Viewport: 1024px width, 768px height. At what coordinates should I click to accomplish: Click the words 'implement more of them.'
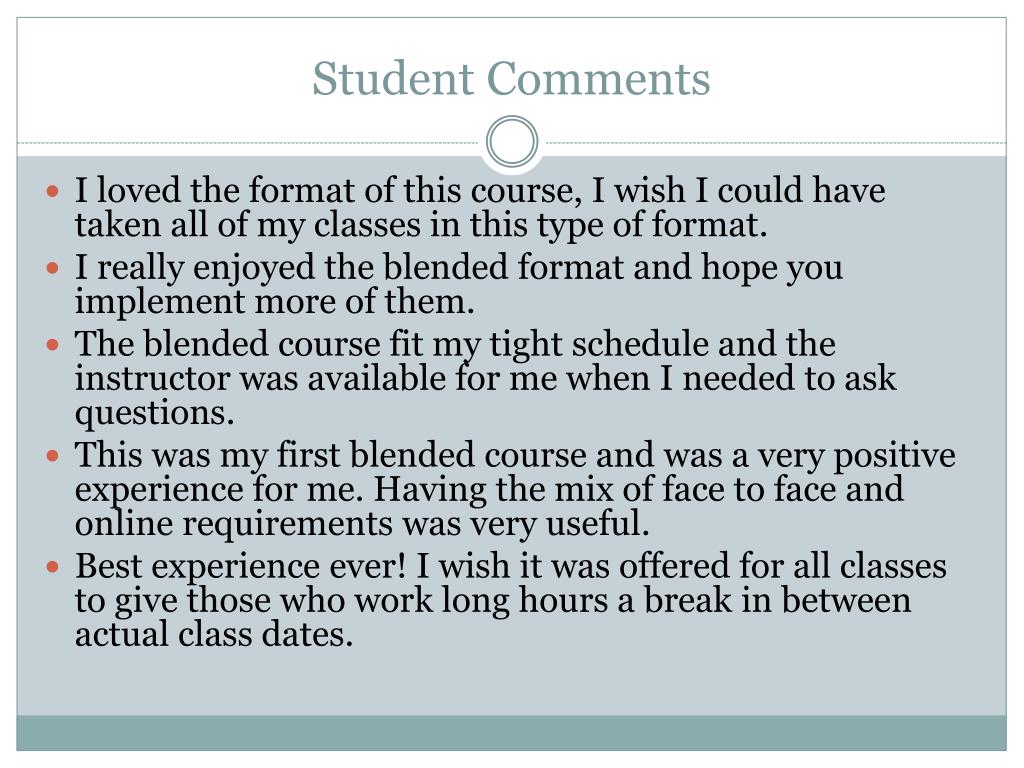pyautogui.click(x=274, y=302)
